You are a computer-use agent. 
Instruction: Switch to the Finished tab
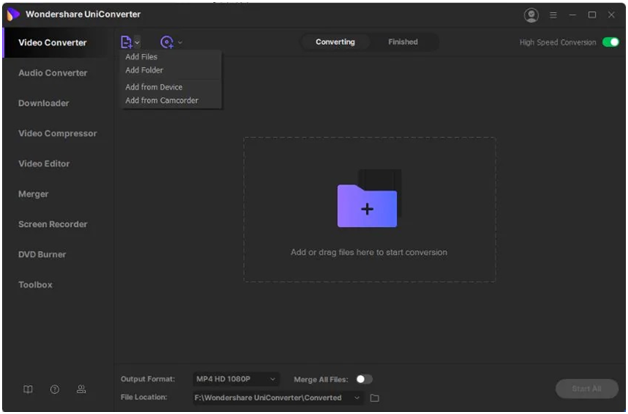point(403,42)
